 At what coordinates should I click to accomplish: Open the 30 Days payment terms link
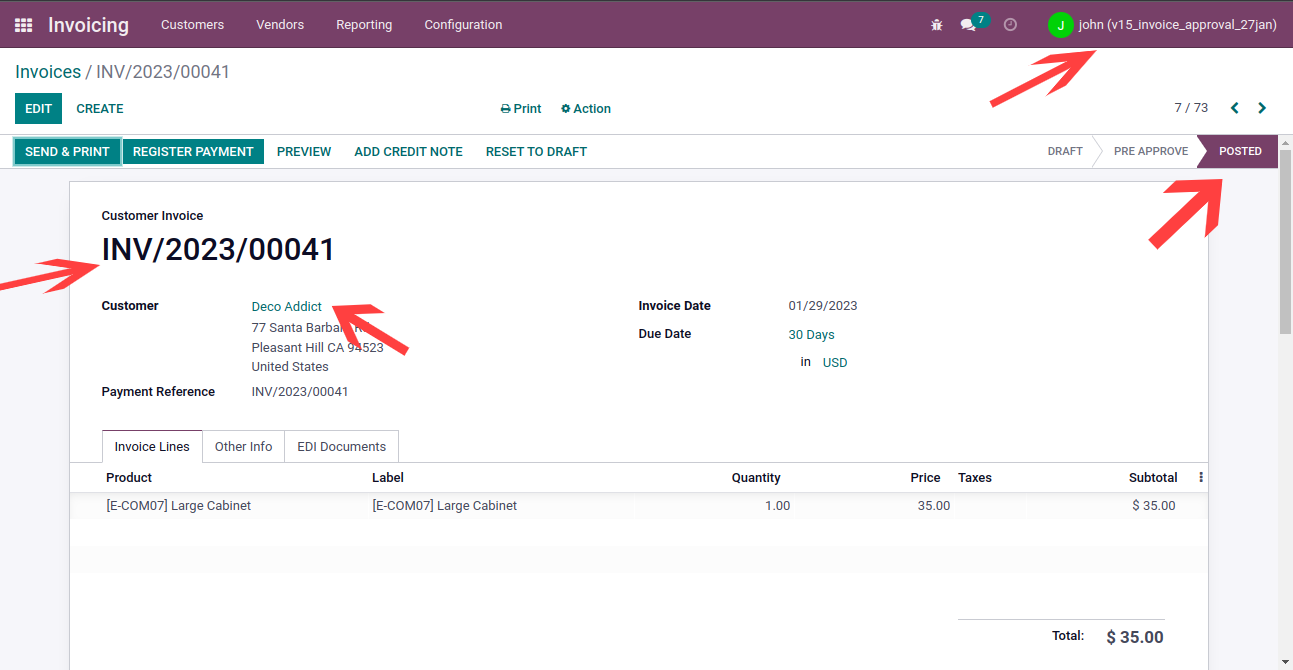pos(811,335)
